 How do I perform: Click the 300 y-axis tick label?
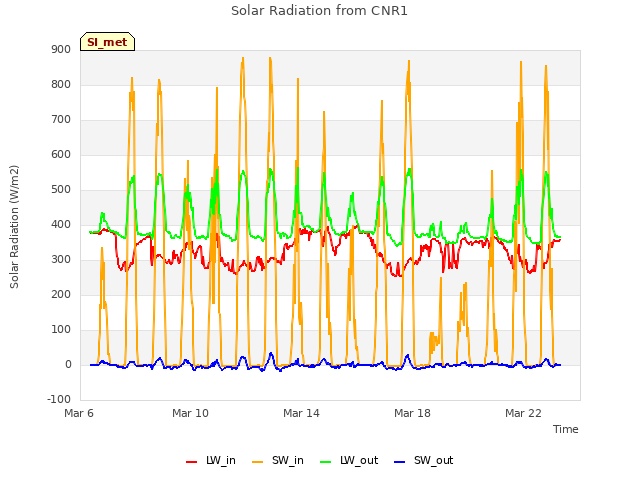pos(61,260)
